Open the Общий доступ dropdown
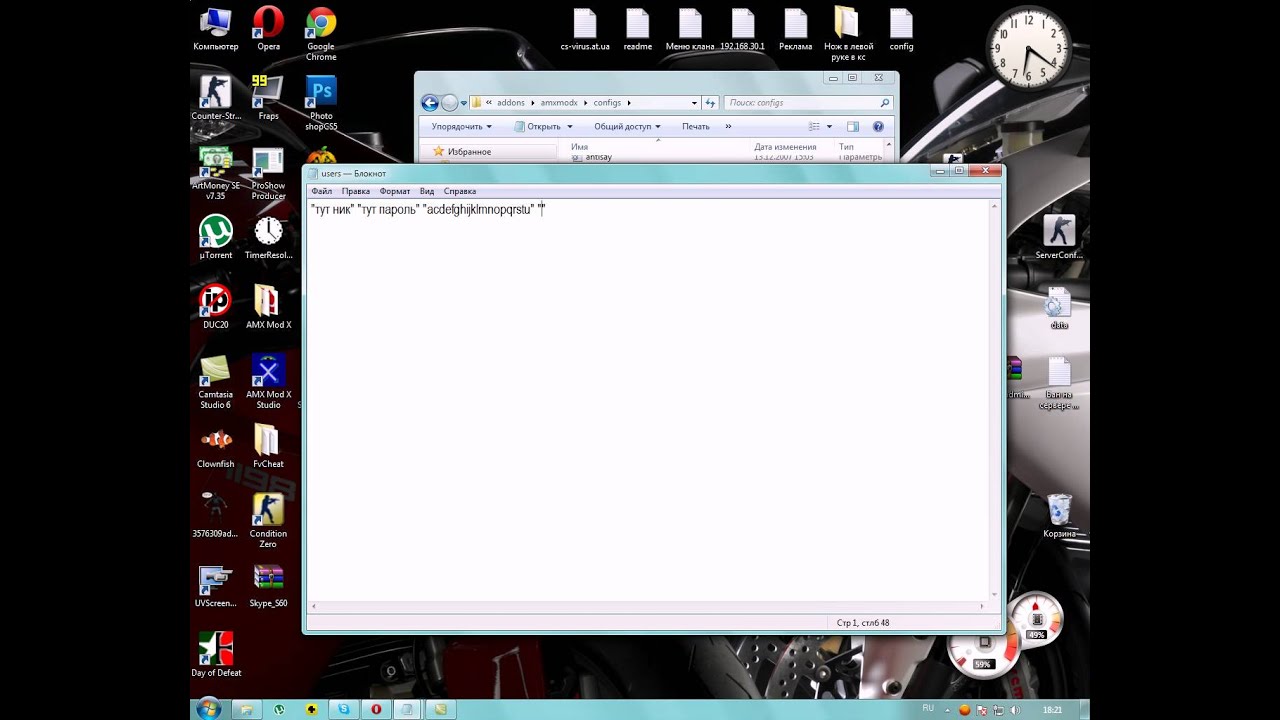Screen dimensions: 1280x720 (x=627, y=127)
